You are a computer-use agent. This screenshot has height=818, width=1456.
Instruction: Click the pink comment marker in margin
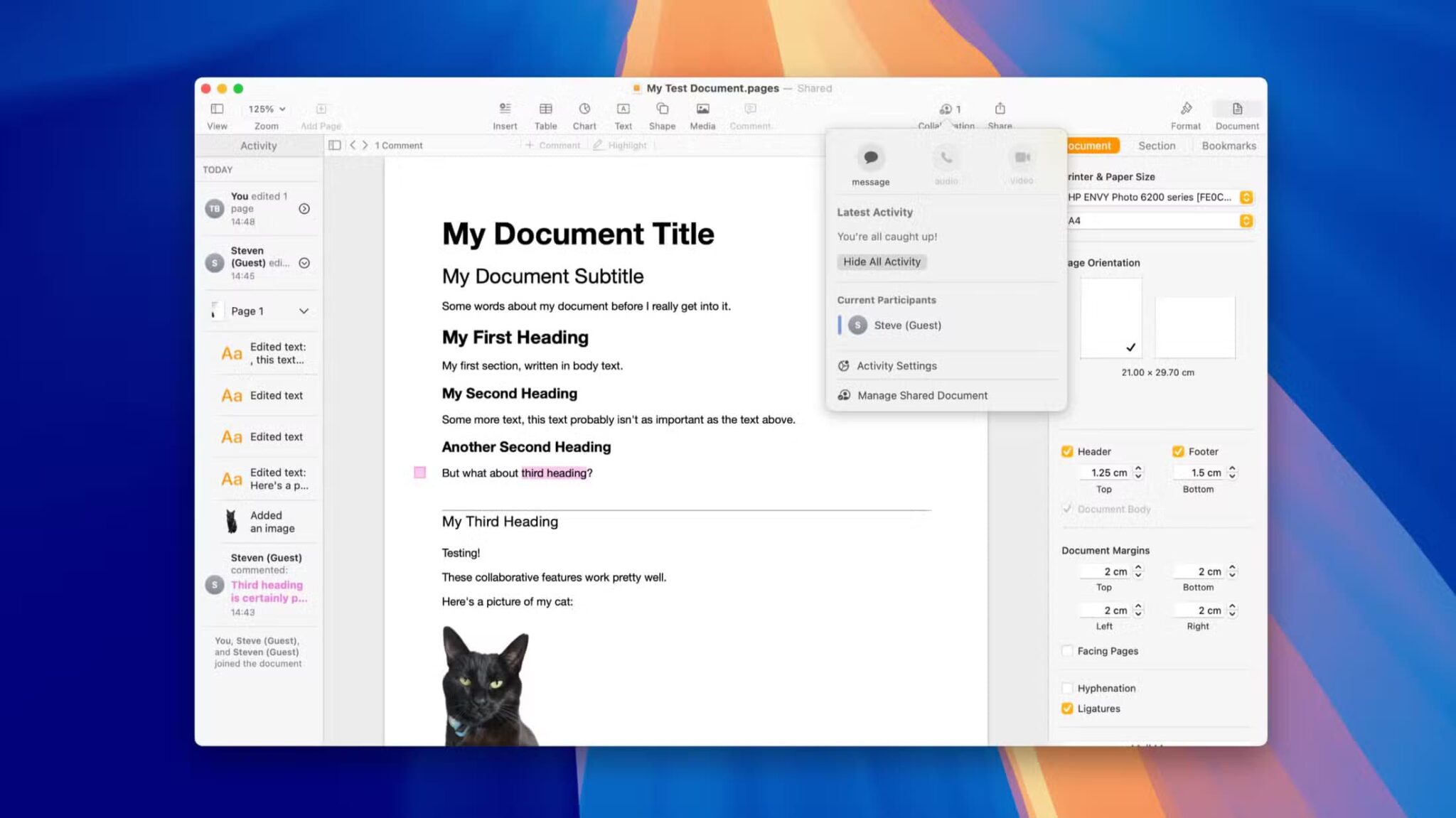(419, 473)
